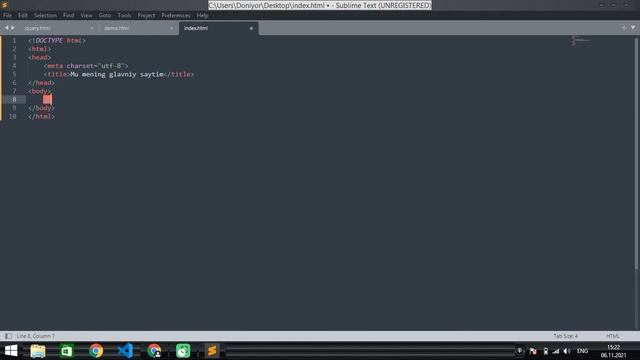Screen dimensions: 640x360
Task: Toggle the sidebar icon in status bar
Action: (x=8, y=336)
